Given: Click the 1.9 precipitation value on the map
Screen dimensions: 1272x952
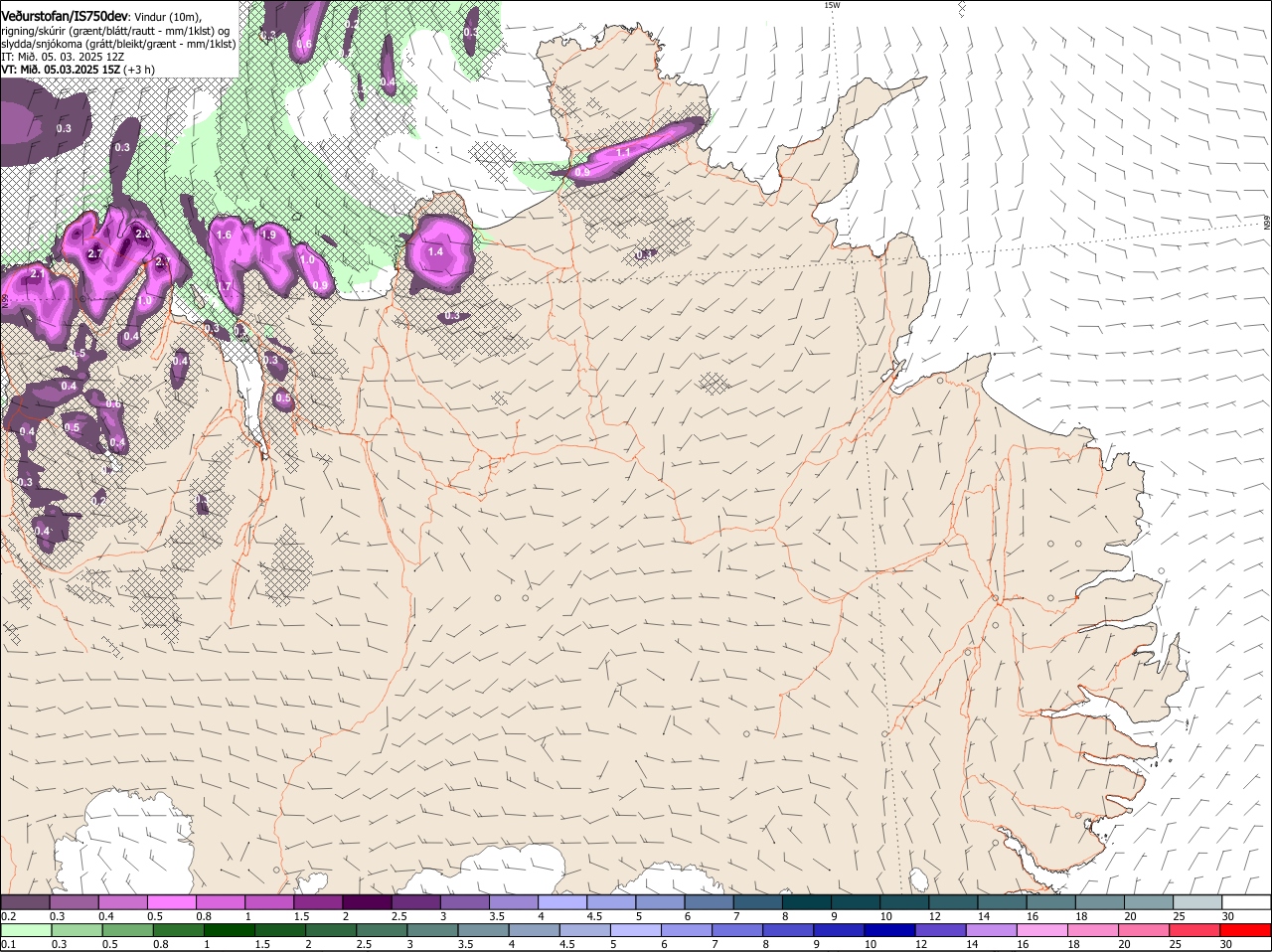Looking at the screenshot, I should pyautogui.click(x=268, y=236).
